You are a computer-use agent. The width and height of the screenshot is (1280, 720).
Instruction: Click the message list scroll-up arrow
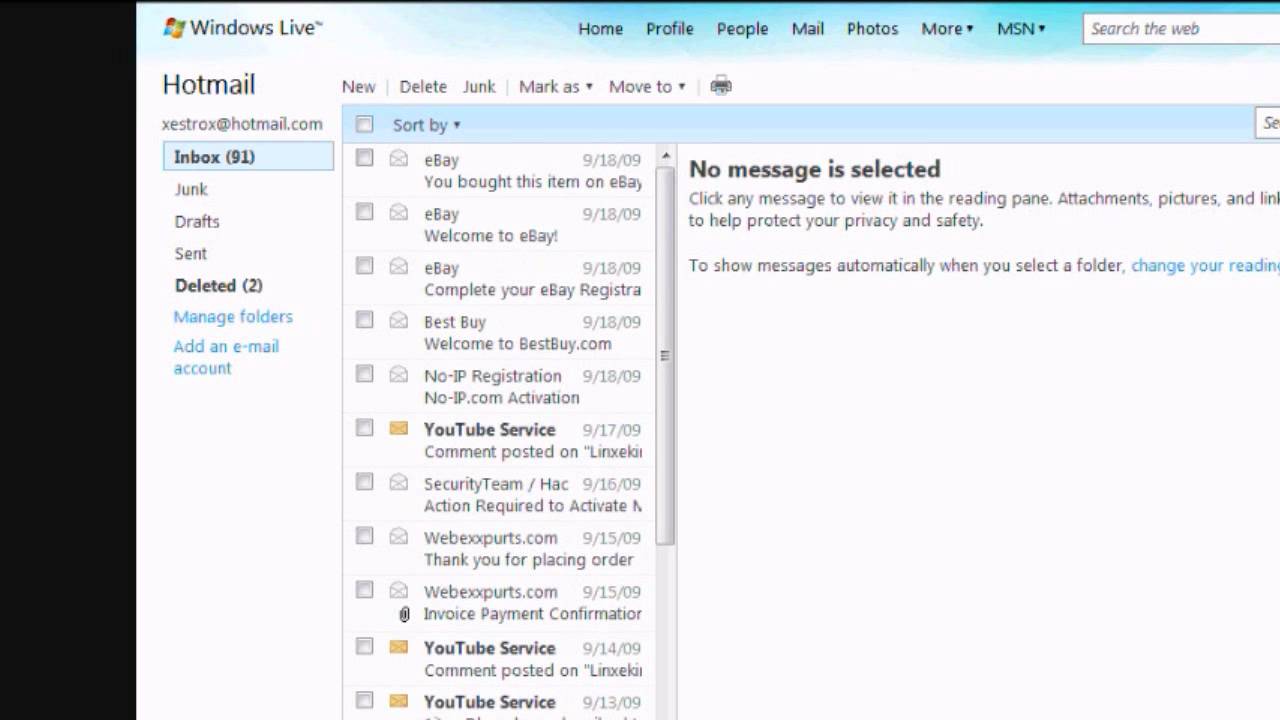[665, 157]
